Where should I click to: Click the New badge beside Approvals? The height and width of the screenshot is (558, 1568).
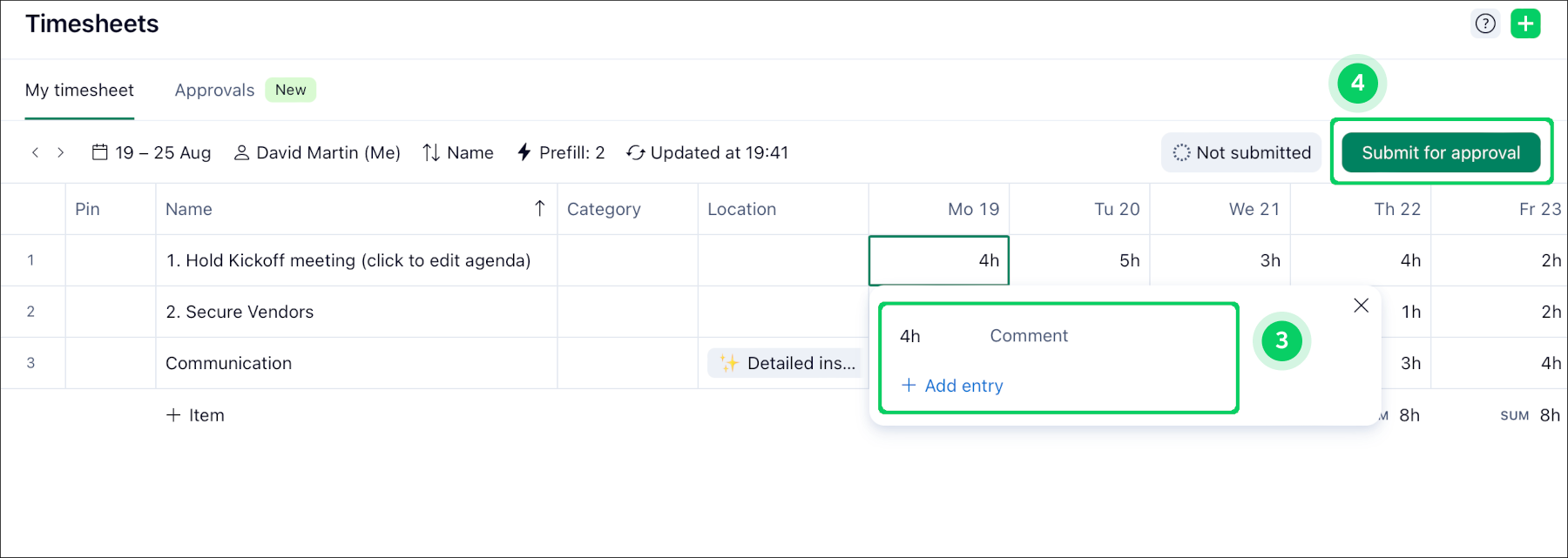[290, 90]
